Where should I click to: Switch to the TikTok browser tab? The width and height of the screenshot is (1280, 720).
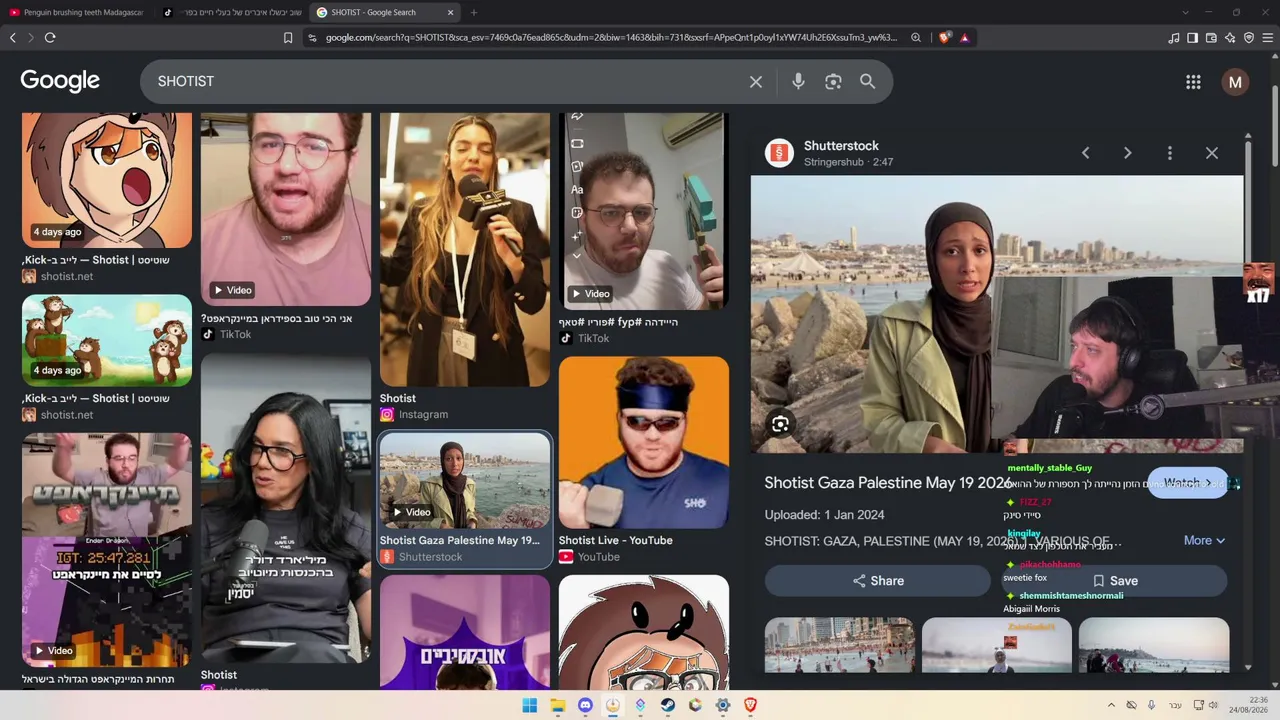233,13
